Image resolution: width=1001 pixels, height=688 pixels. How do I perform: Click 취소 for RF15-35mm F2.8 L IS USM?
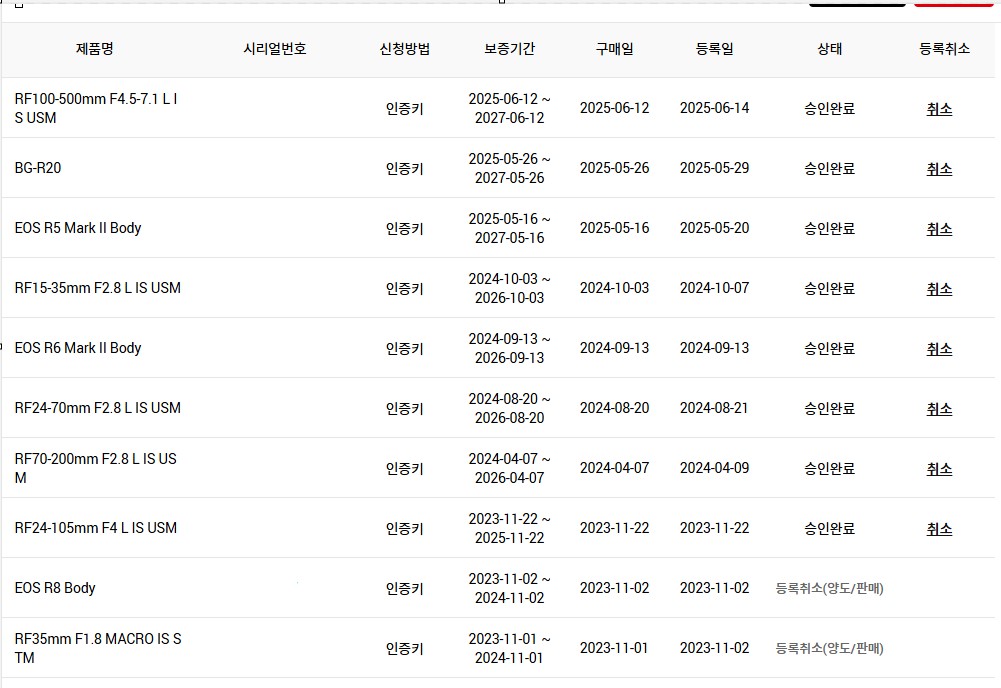[938, 288]
